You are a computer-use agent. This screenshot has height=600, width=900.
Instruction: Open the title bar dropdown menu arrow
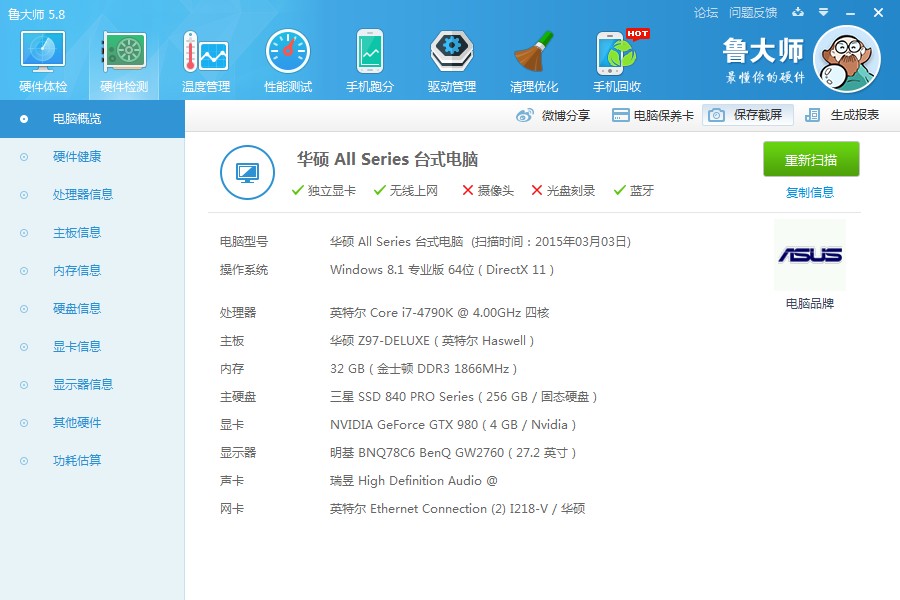(x=823, y=11)
